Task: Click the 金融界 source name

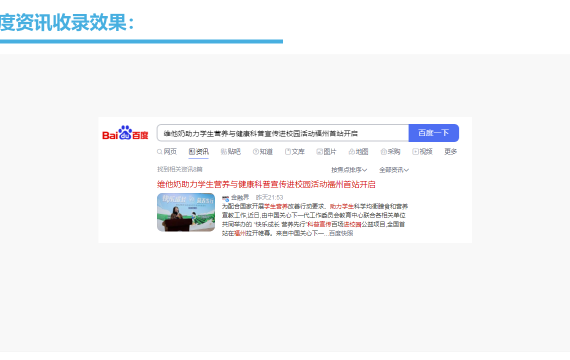Action: coord(240,197)
